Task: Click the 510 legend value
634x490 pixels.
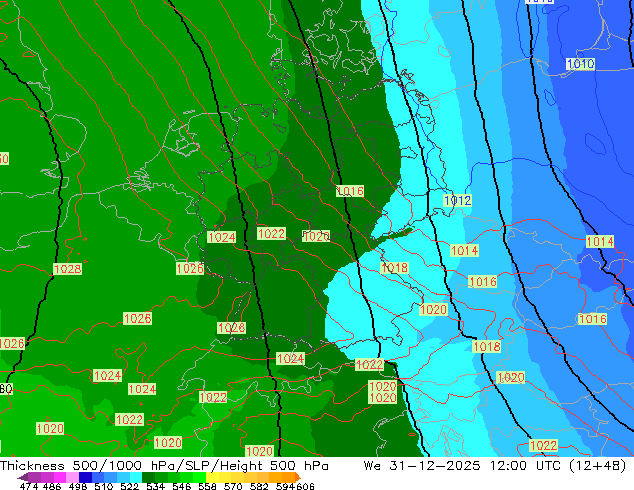Action: click(x=102, y=486)
